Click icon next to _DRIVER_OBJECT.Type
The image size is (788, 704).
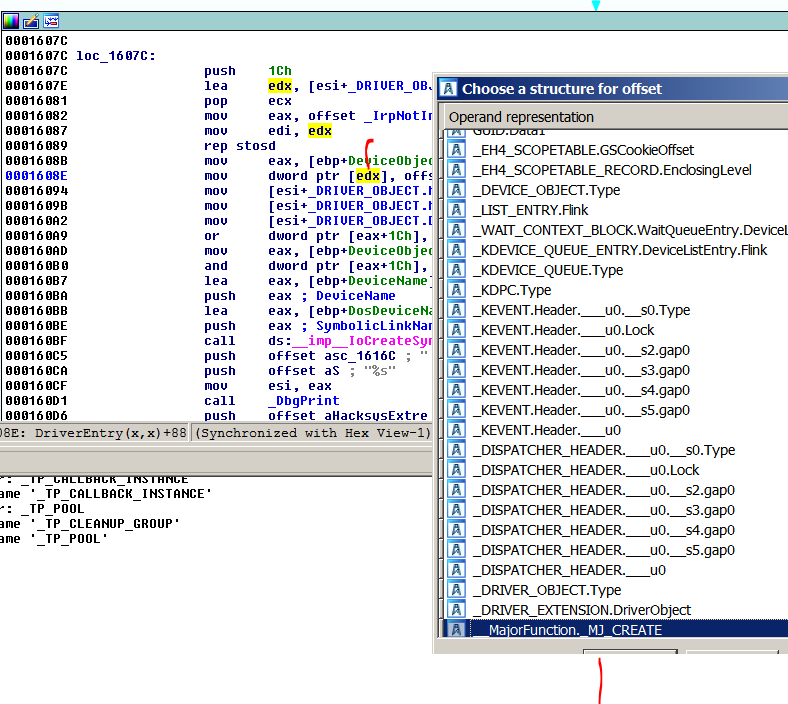[x=457, y=590]
